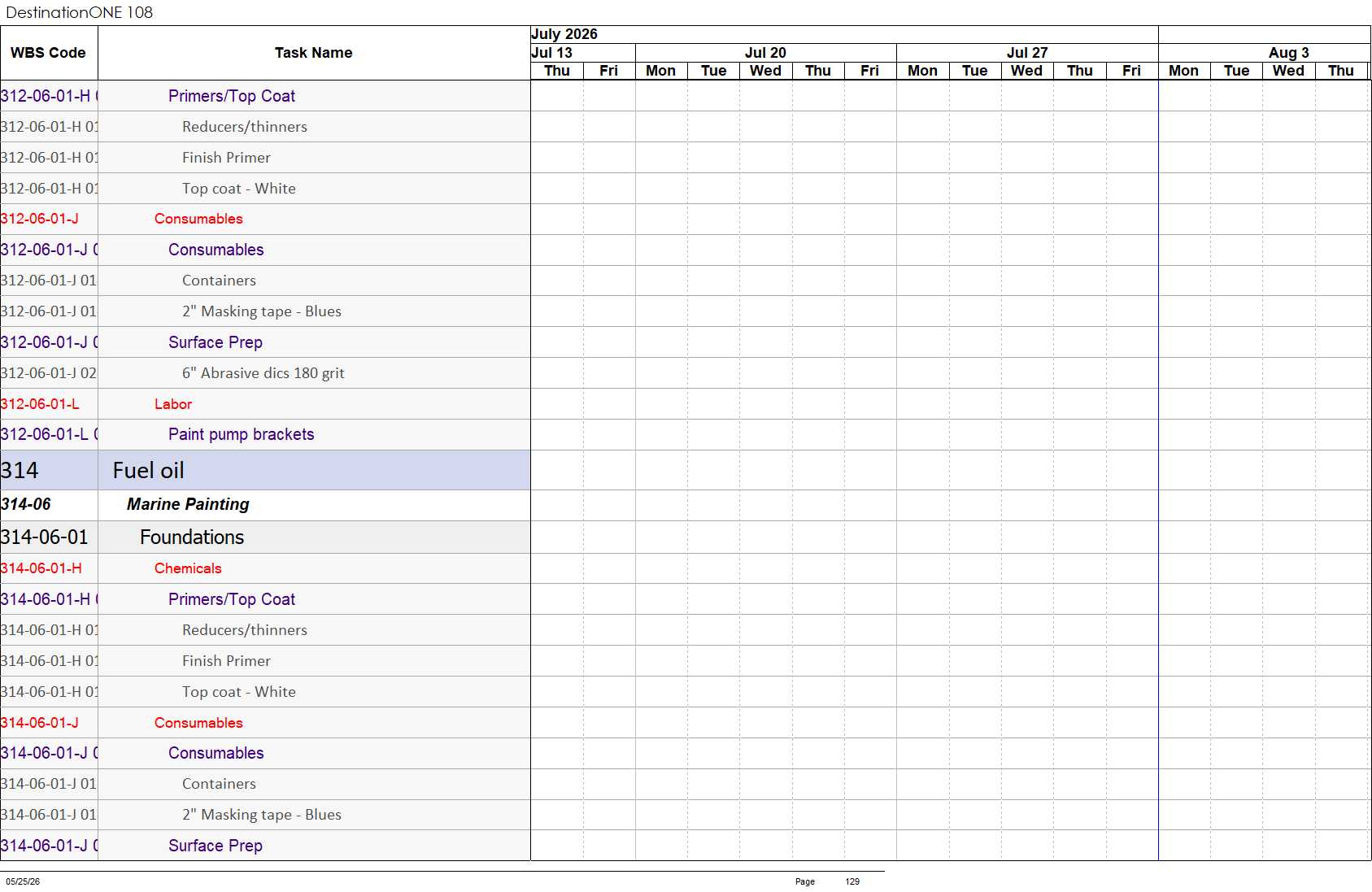The width and height of the screenshot is (1372, 892).
Task: Select Reducers/thinners under 312-06-01-H
Action: (x=245, y=127)
